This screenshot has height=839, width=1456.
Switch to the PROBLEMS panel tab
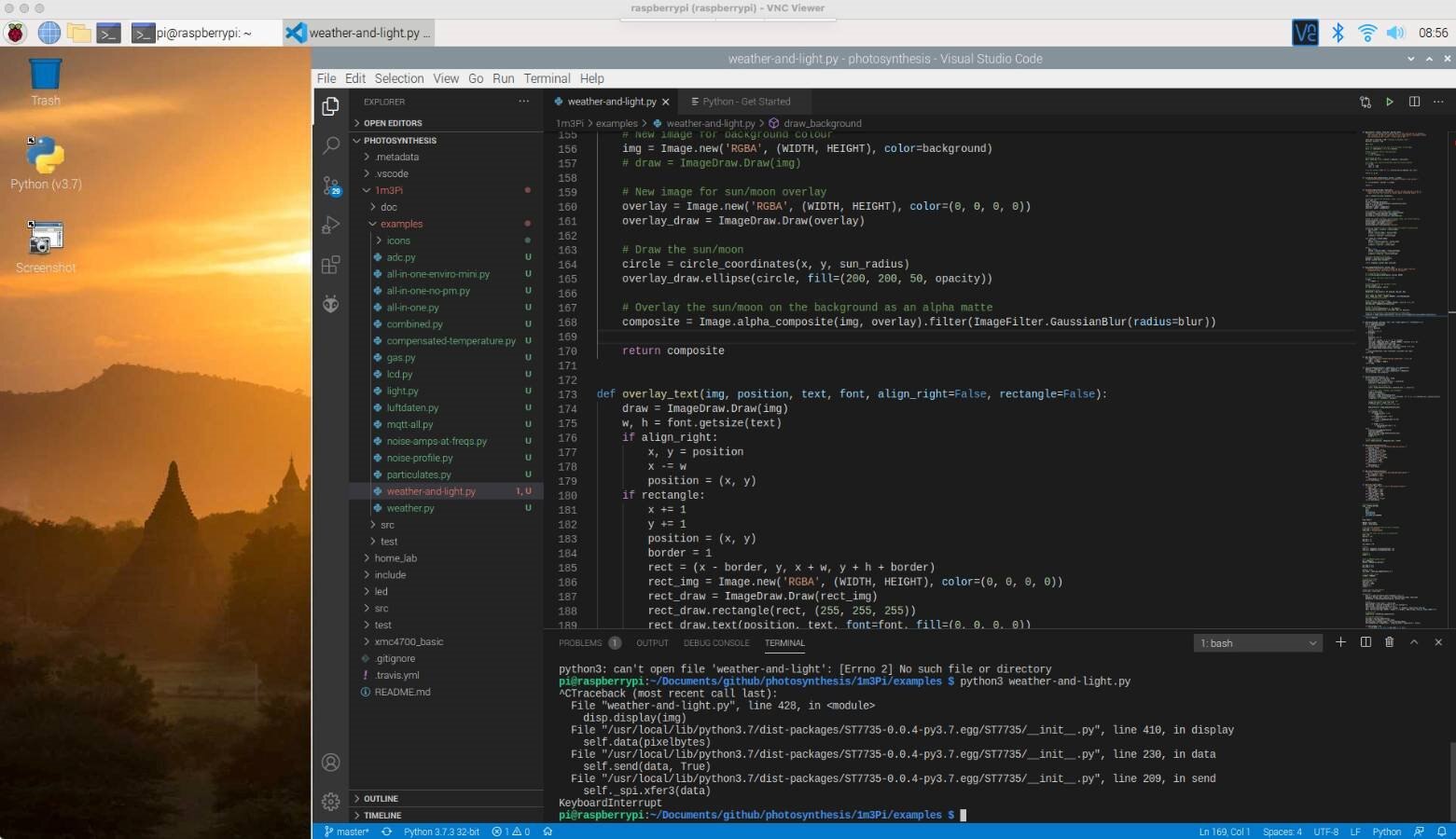click(580, 643)
